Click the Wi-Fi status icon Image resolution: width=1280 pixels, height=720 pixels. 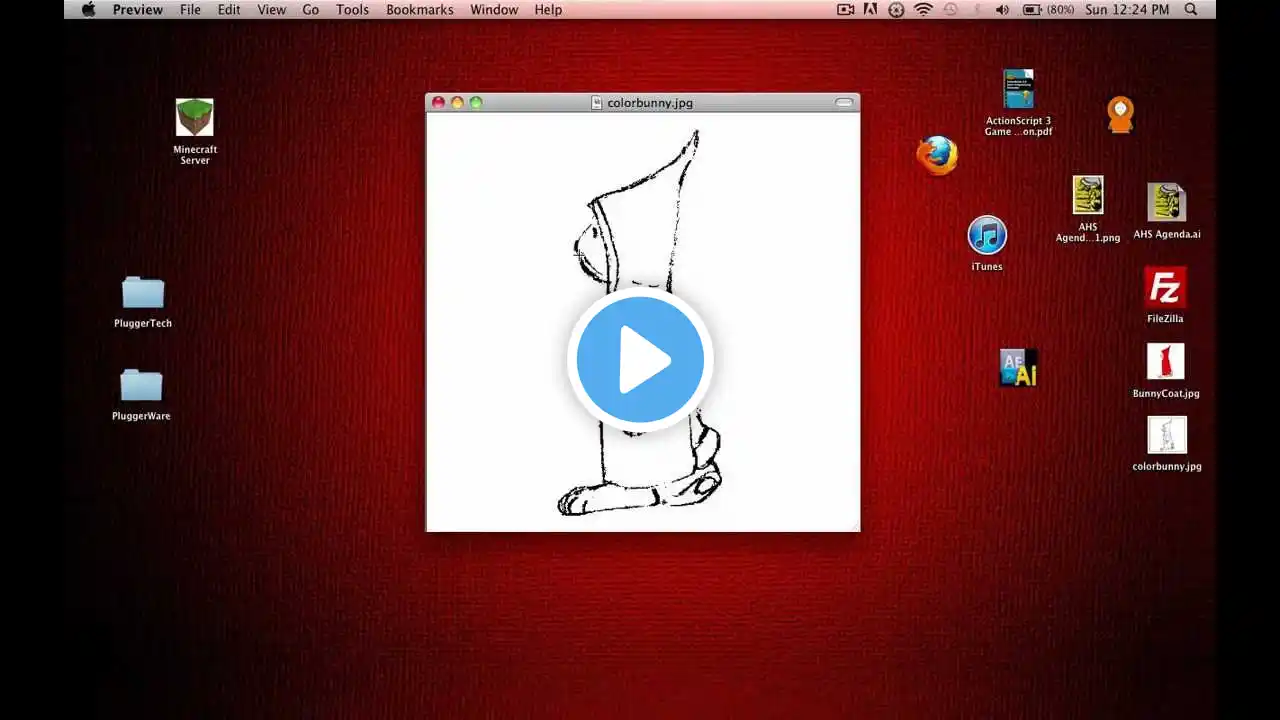click(x=923, y=10)
